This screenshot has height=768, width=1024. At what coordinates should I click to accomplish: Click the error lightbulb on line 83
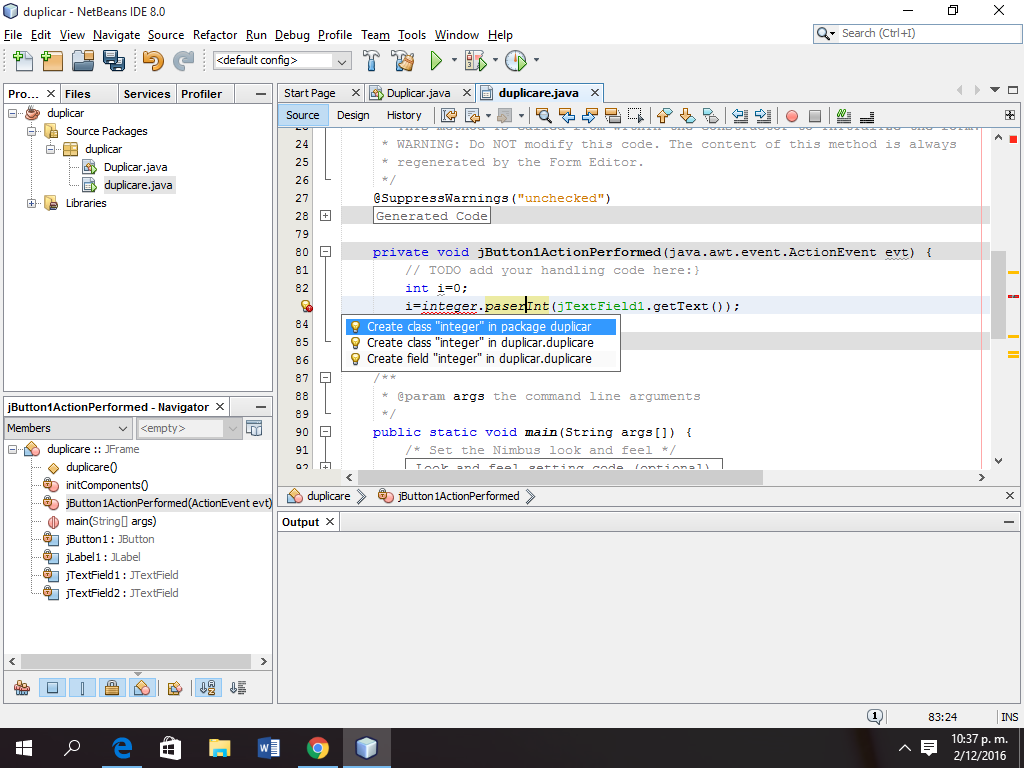click(306, 306)
